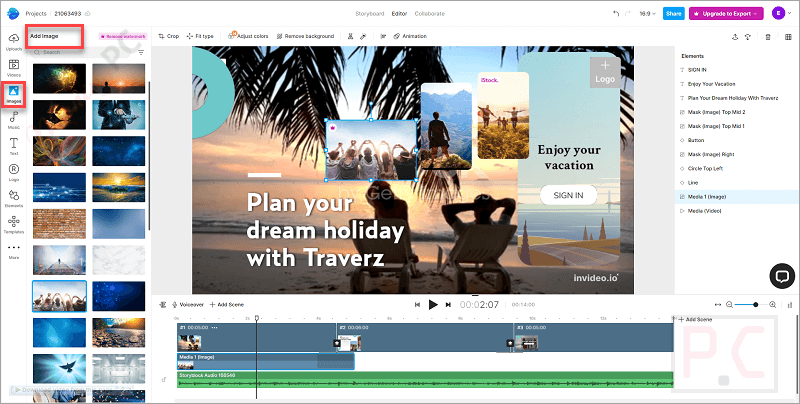This screenshot has height=404, width=800.
Task: Select the Crop tool
Action: click(169, 36)
